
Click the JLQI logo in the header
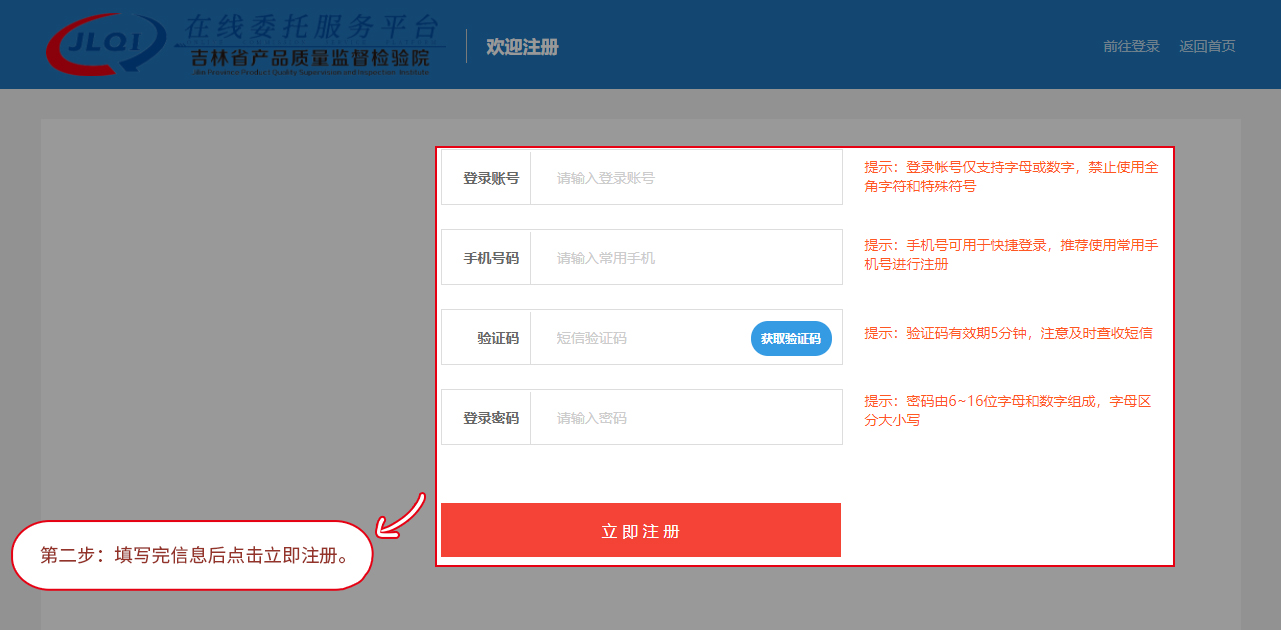pos(105,43)
